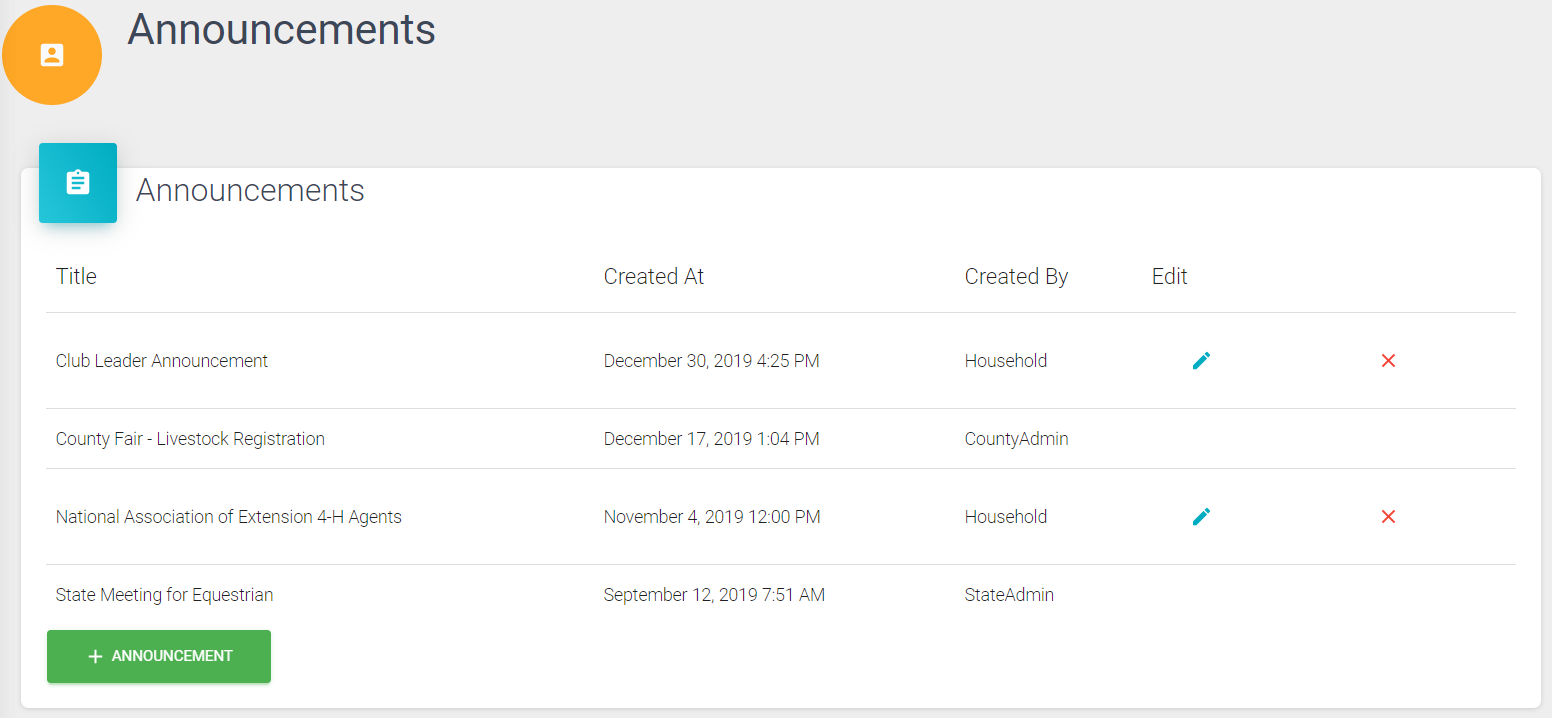Click the teal clipboard Announcements icon
Screen dimensions: 1552x718
(x=78, y=183)
